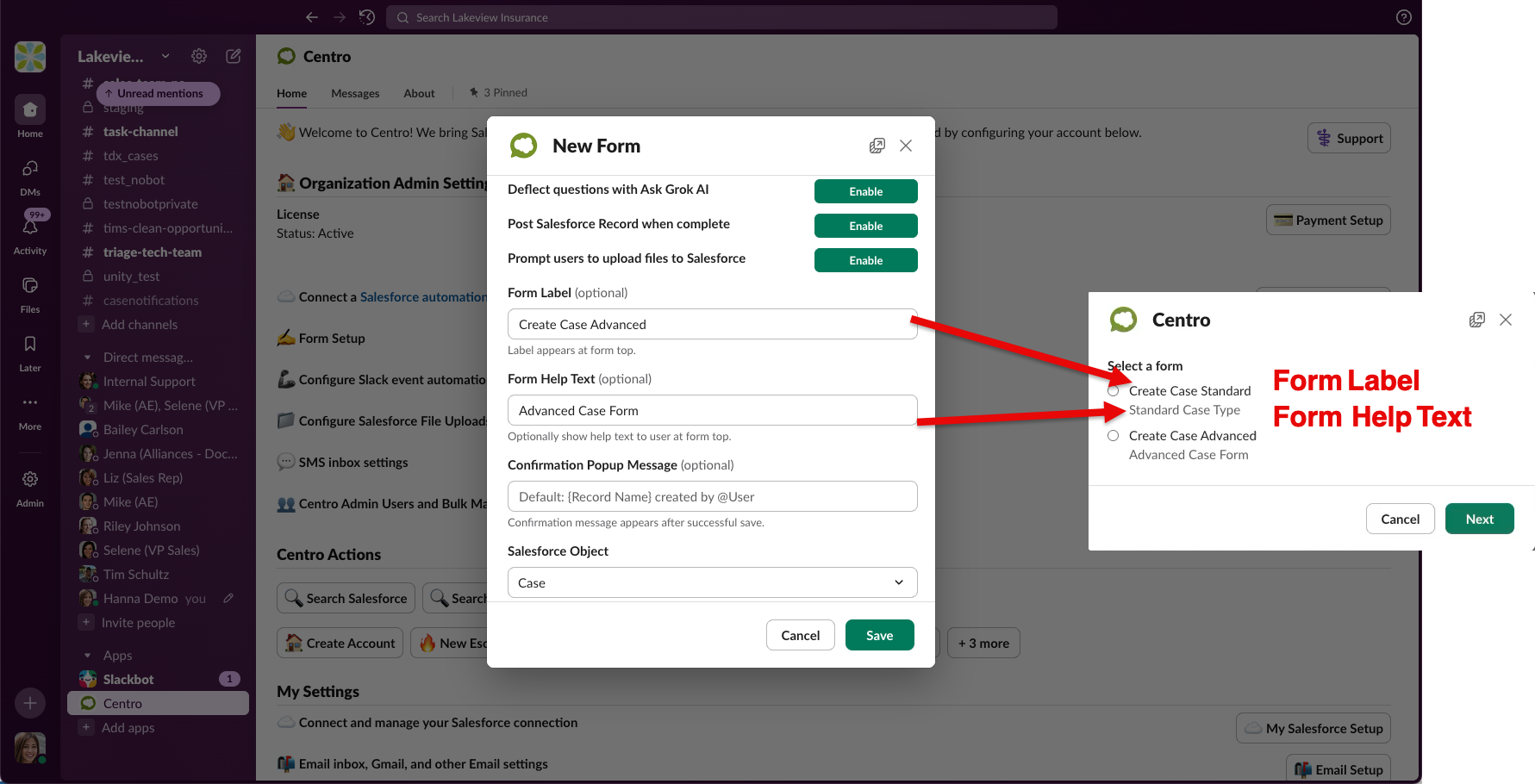Open the Salesforce Object dropdown
Image resolution: width=1535 pixels, height=784 pixels.
[712, 583]
